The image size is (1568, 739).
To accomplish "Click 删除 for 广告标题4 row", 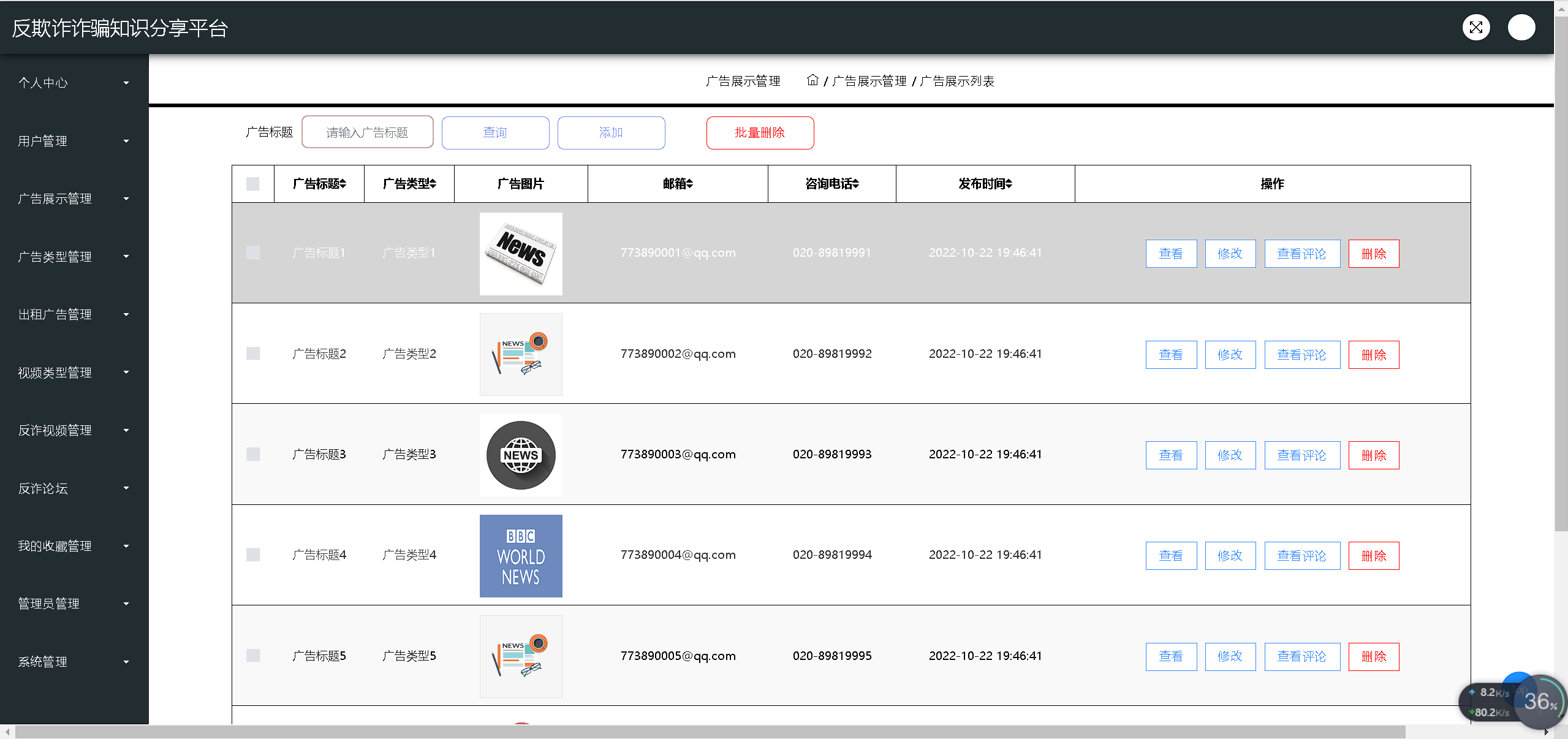I will pos(1374,556).
